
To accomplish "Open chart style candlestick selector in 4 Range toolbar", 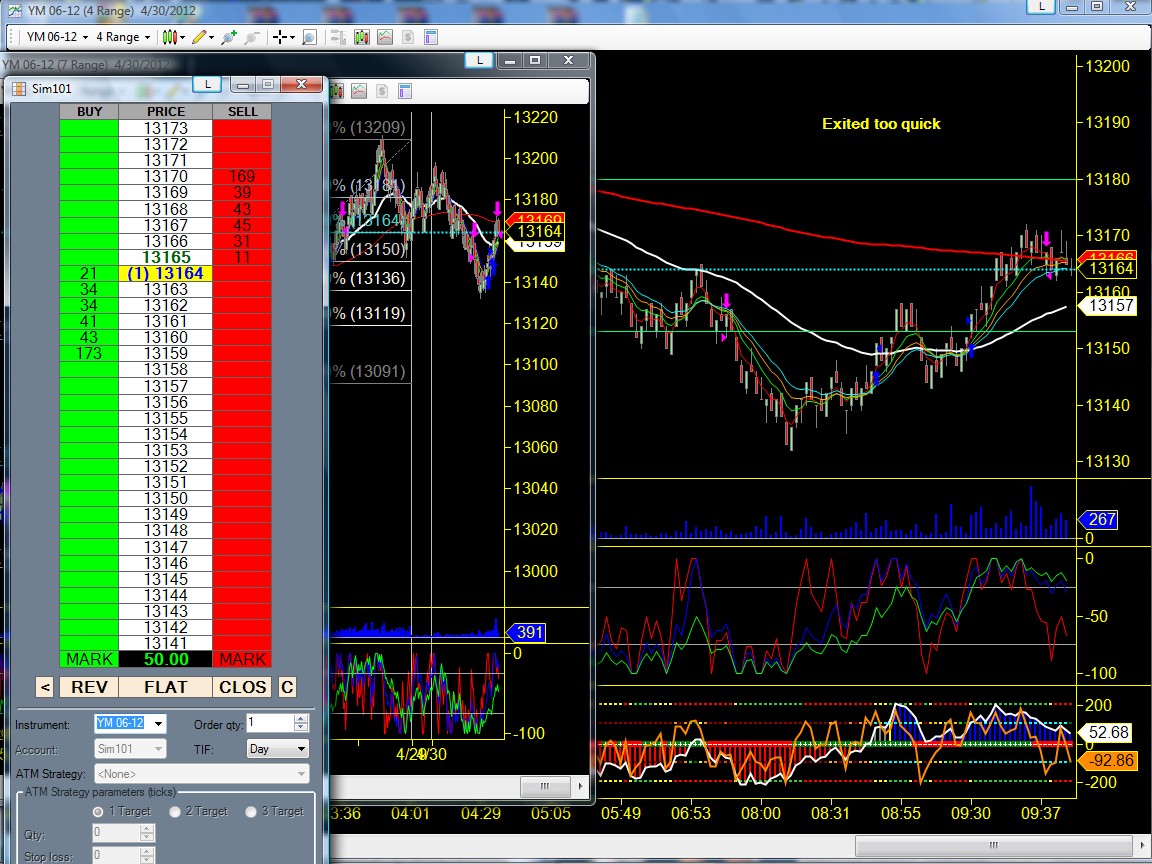I will coord(169,37).
